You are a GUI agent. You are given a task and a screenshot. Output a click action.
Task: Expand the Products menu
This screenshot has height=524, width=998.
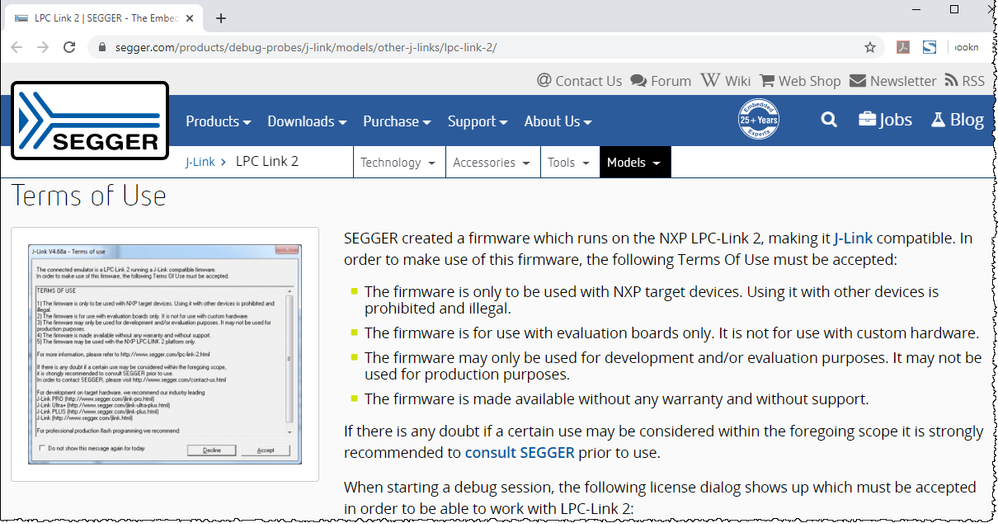click(218, 121)
